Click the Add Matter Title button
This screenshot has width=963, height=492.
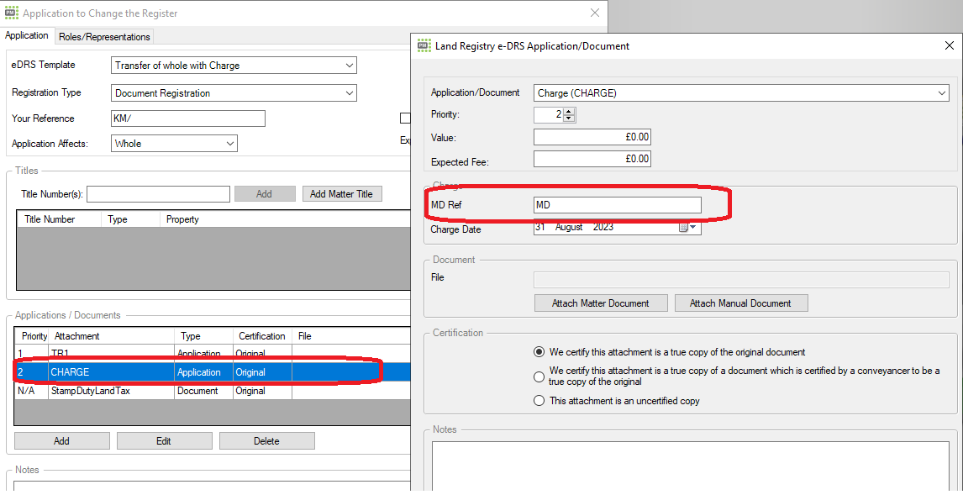coord(341,194)
